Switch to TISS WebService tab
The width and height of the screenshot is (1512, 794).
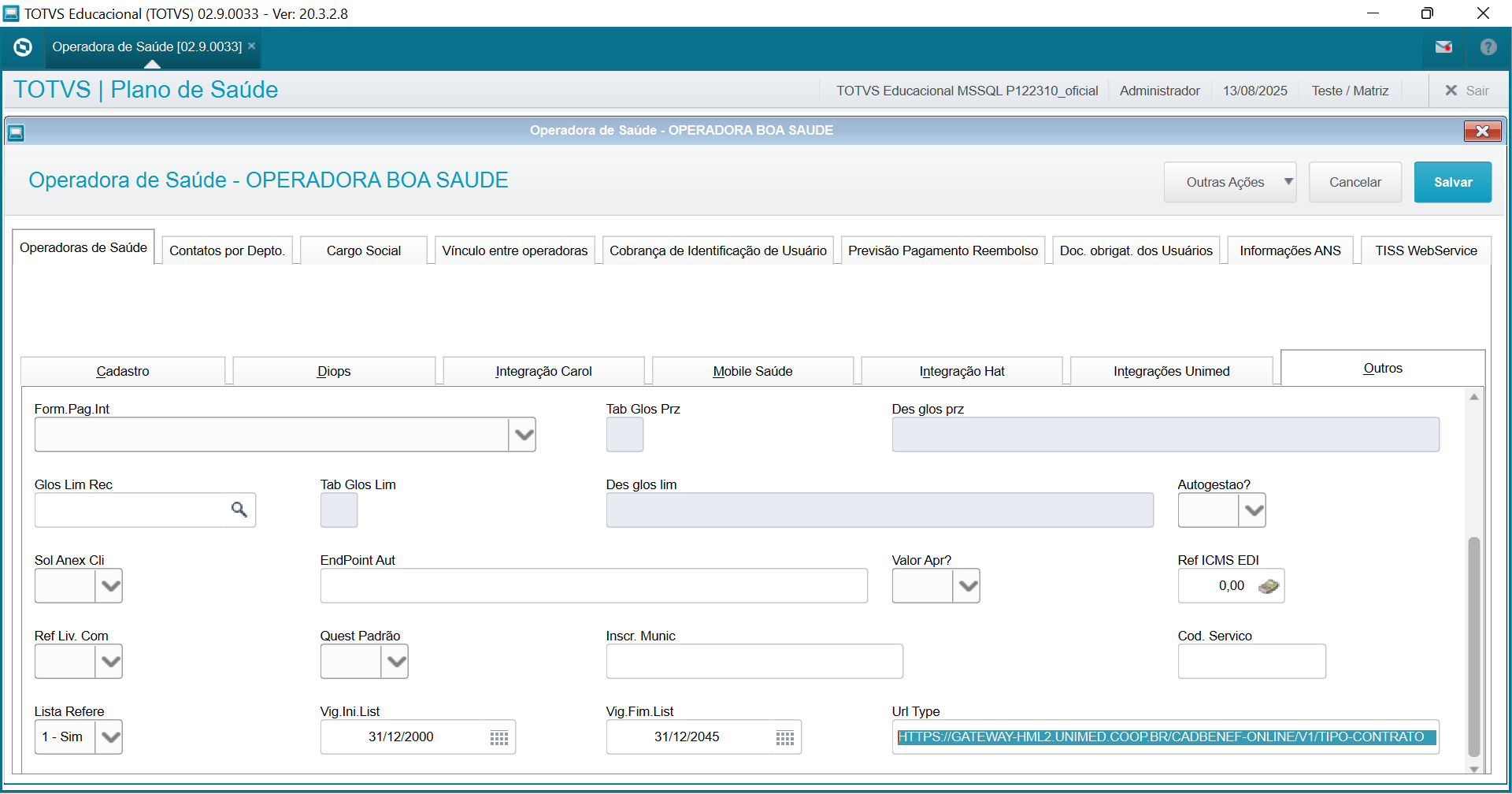1426,250
